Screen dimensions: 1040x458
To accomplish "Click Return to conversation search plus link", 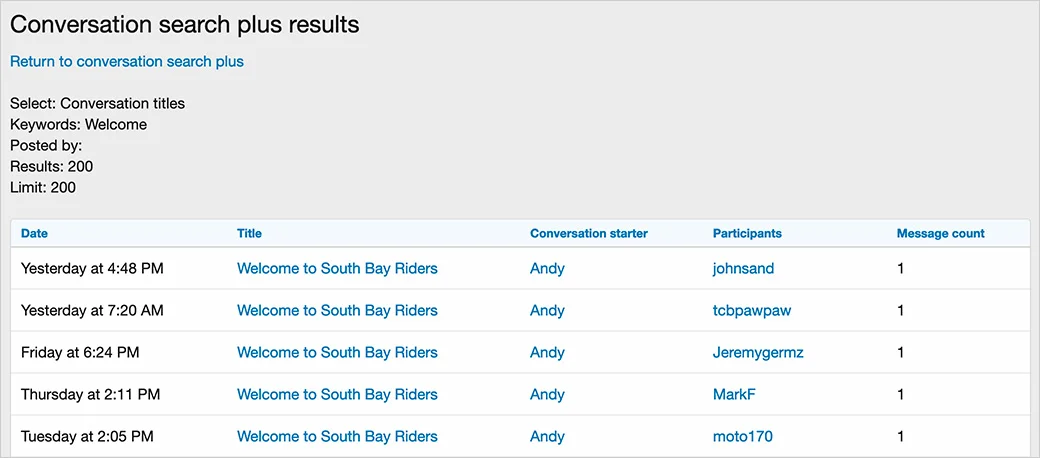I will point(127,61).
